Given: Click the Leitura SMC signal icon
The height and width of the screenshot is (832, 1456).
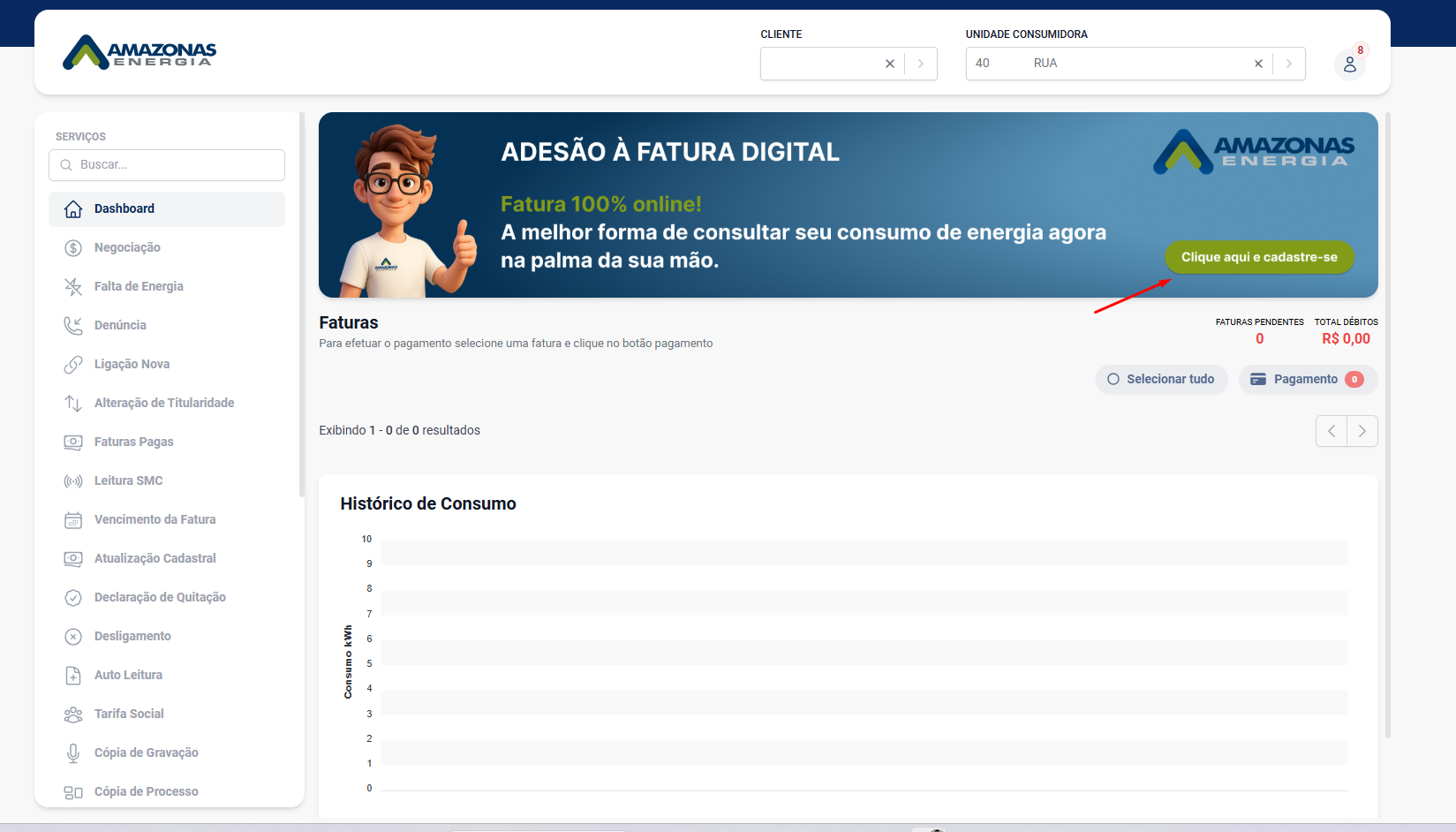Looking at the screenshot, I should click(73, 481).
